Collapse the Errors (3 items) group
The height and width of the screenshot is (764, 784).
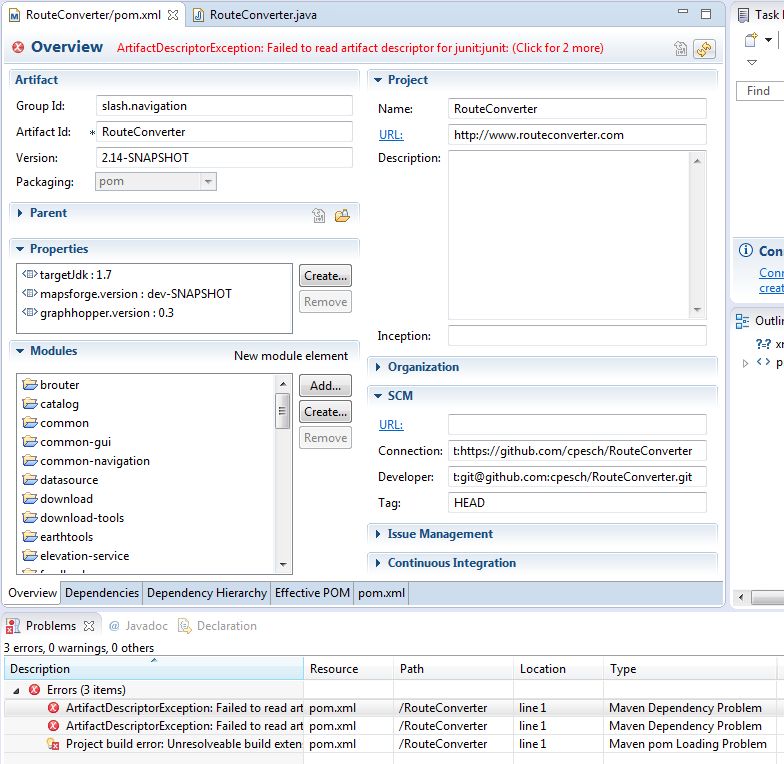pos(16,690)
